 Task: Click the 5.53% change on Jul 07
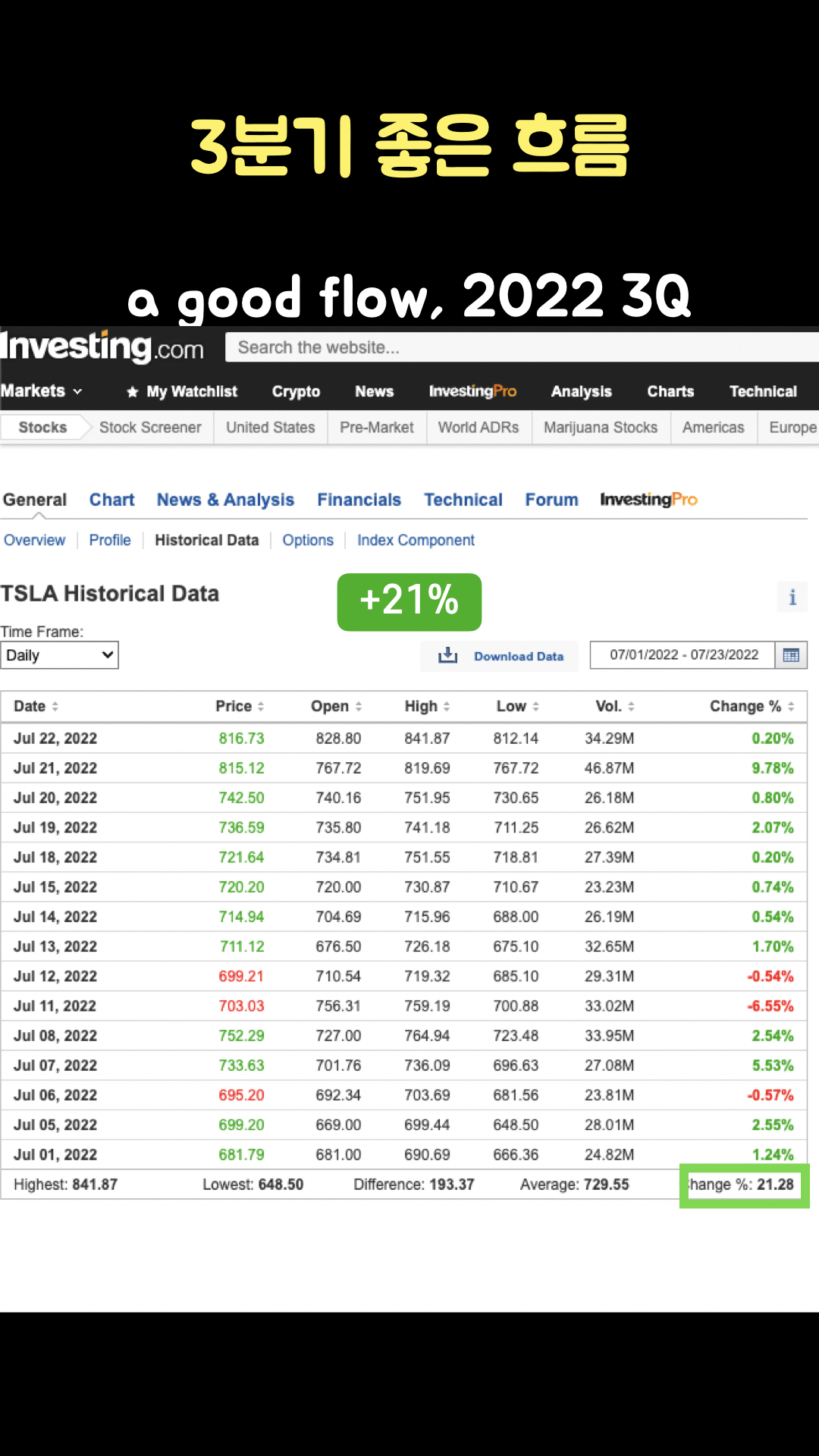[773, 1065]
